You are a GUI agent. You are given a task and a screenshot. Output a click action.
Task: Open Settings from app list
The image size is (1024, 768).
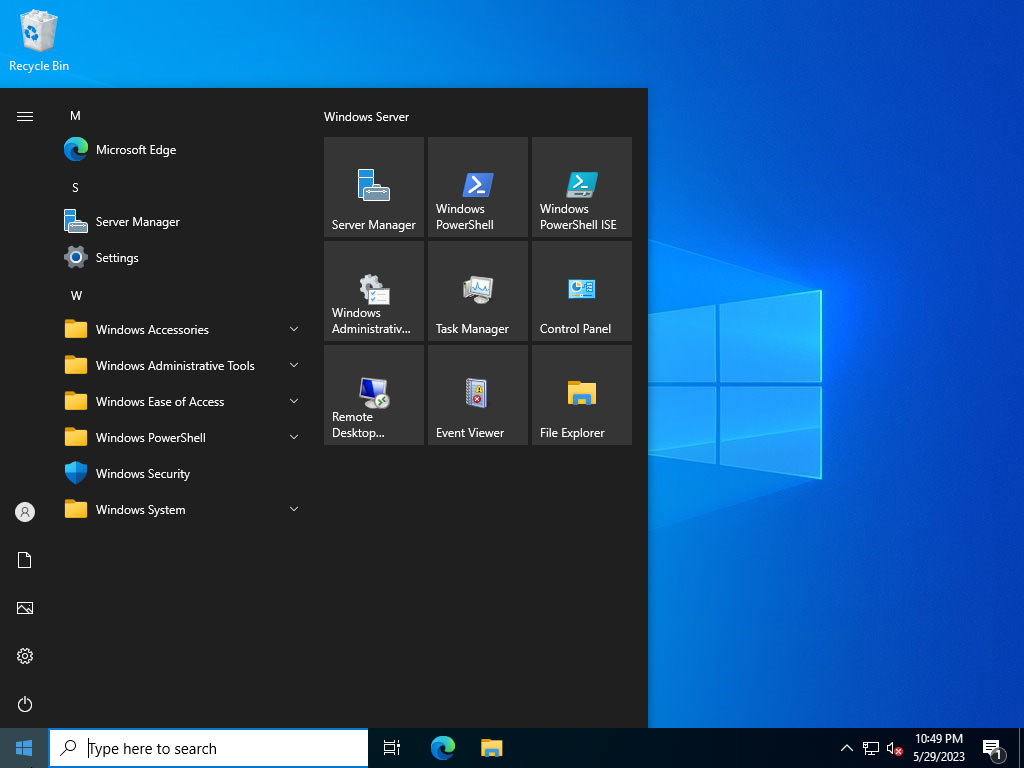[183, 257]
